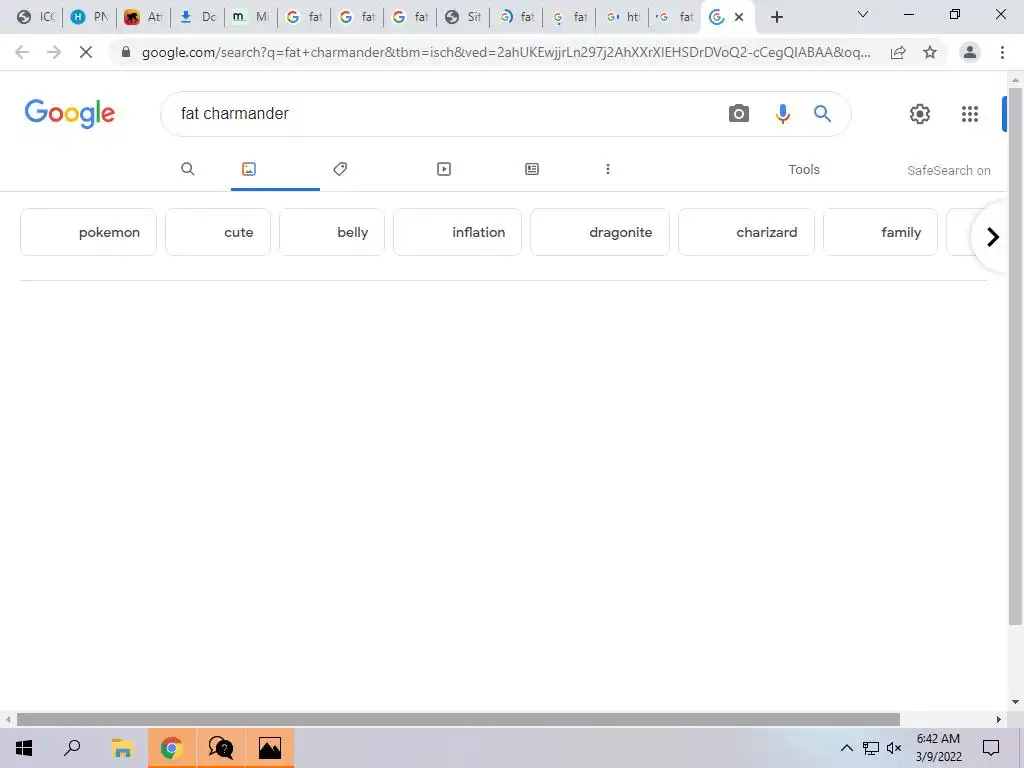Click the SafeSearch on label
Image resolution: width=1024 pixels, height=768 pixels.
pyautogui.click(x=948, y=170)
